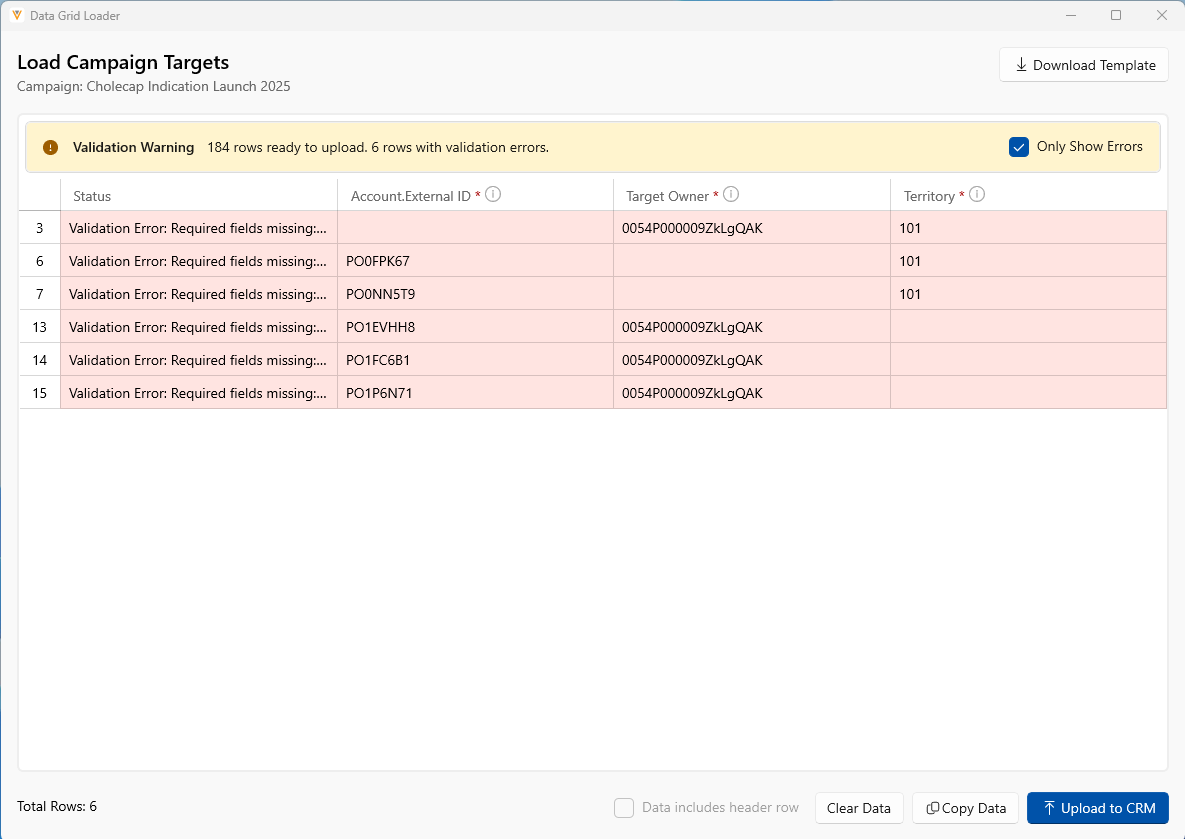The image size is (1185, 839).
Task: Minimize the Data Grid Loader window
Action: [1071, 16]
